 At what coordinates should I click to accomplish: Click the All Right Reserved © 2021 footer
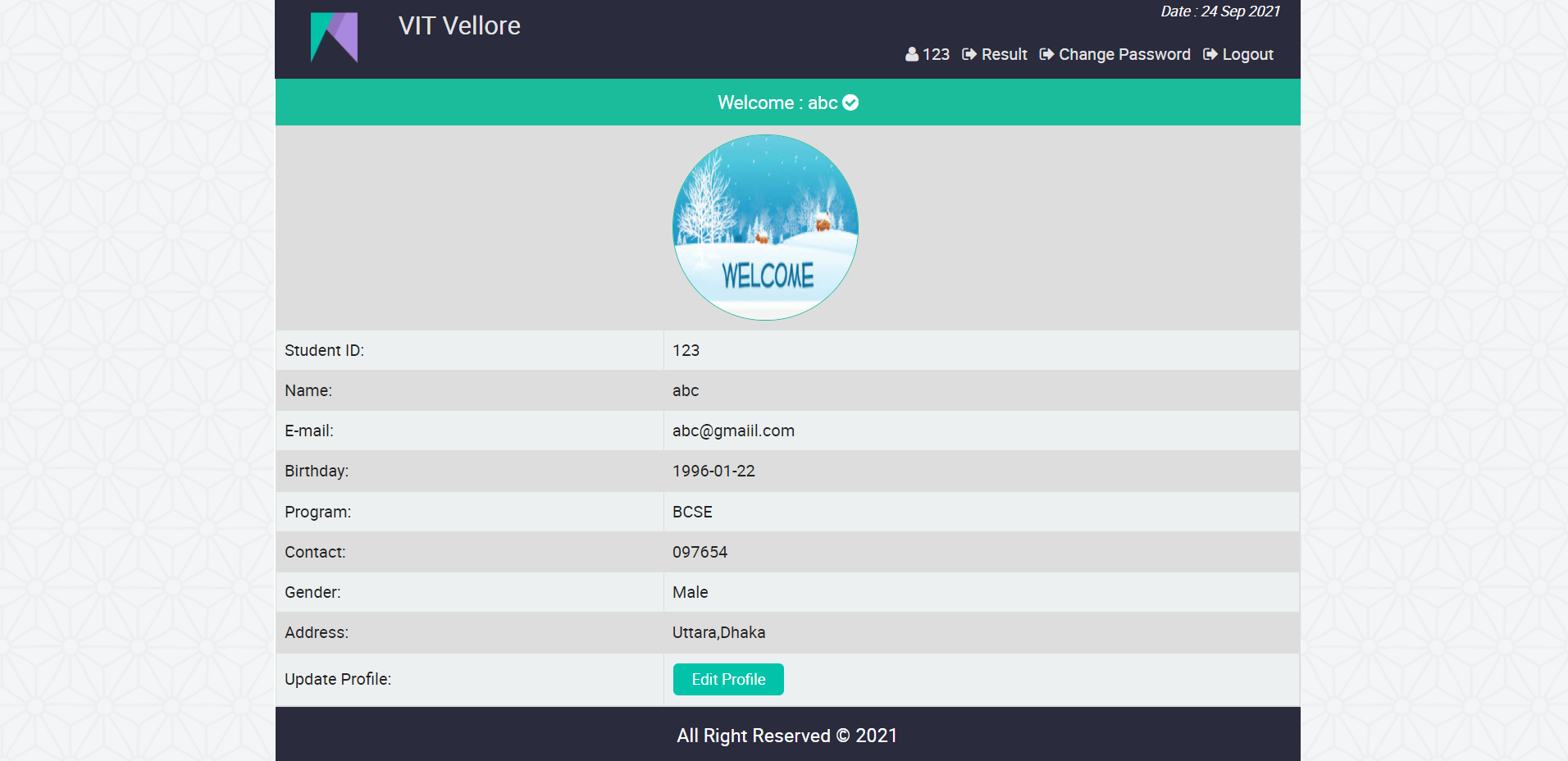(x=787, y=736)
